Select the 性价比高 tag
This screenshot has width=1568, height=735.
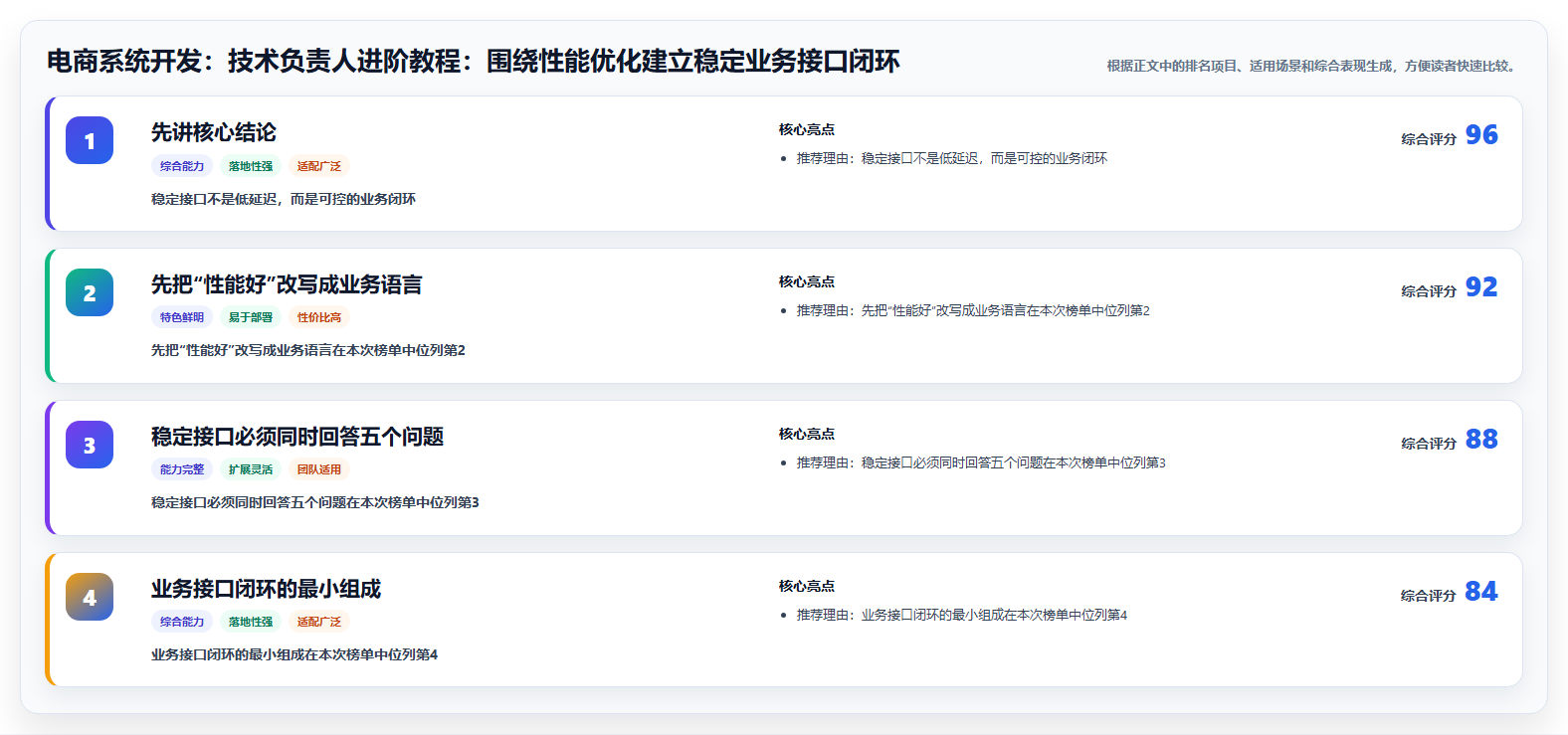click(x=319, y=317)
